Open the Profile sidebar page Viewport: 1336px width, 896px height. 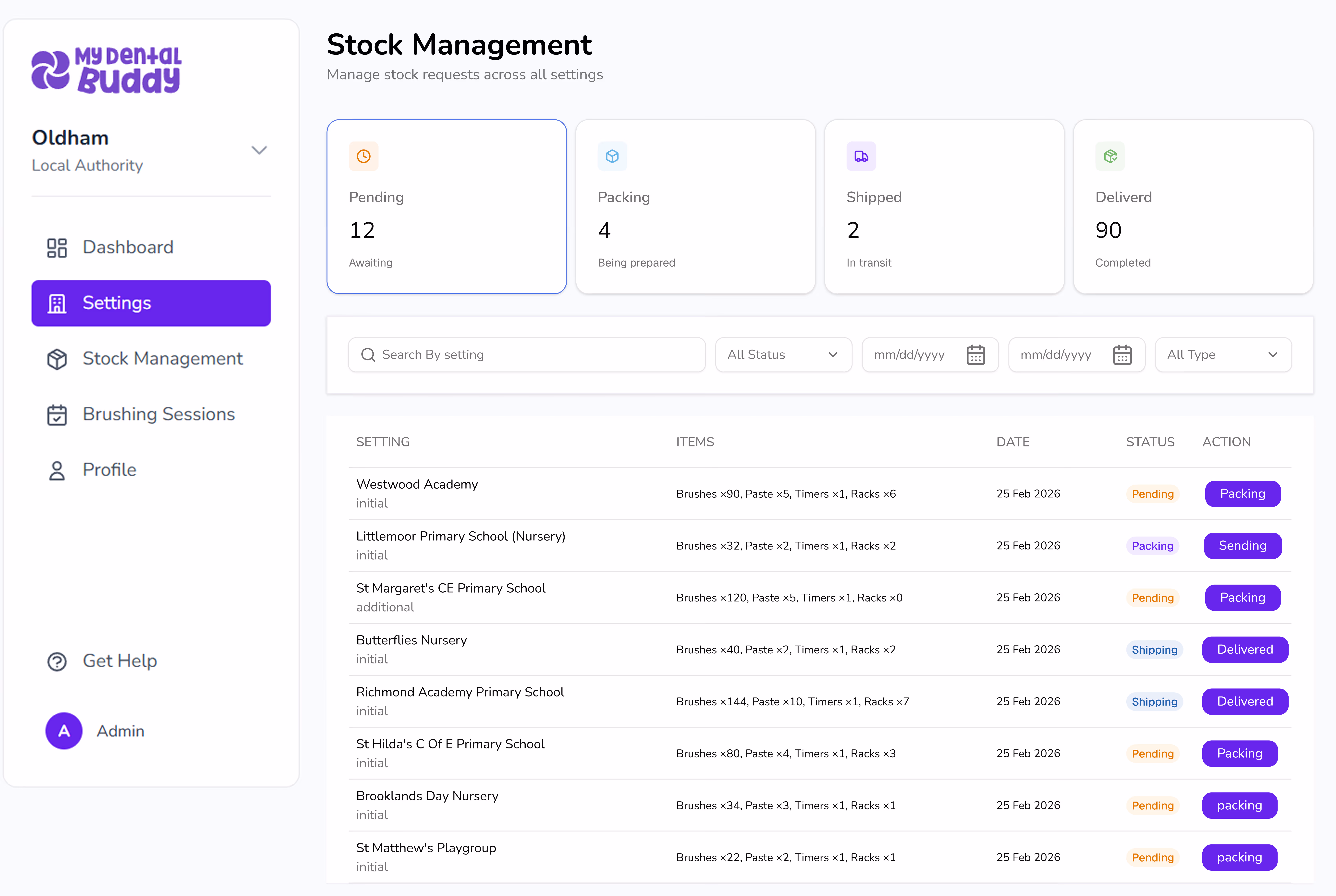(x=109, y=470)
